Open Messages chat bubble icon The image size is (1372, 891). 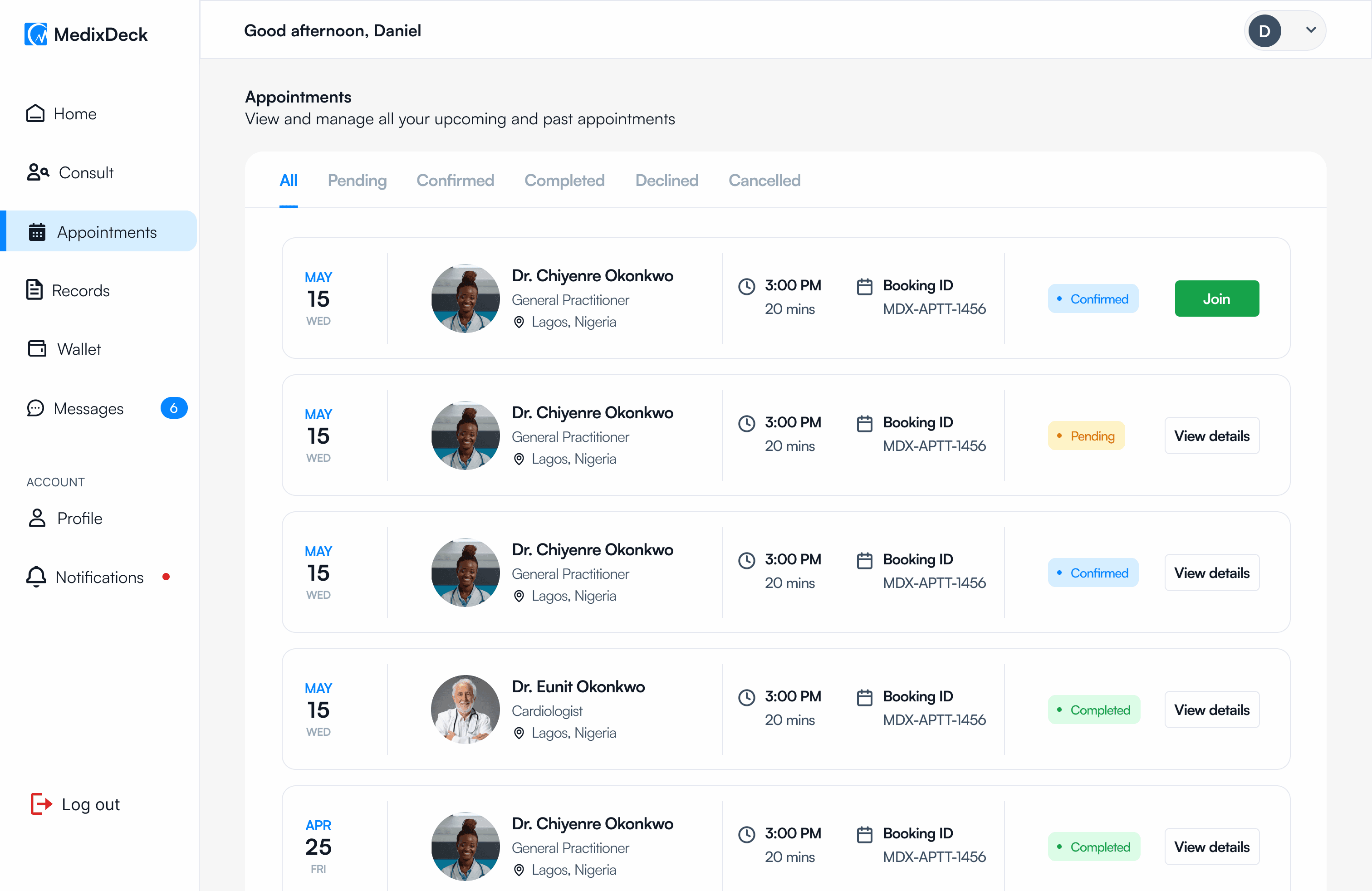35,408
